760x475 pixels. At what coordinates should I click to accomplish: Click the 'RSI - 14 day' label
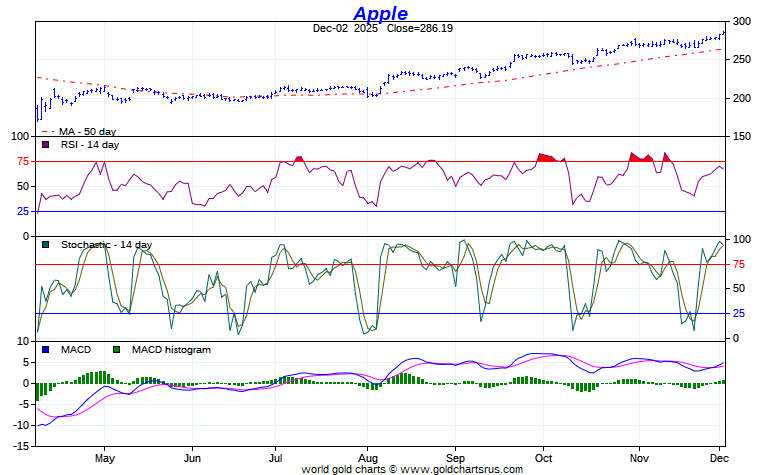pyautogui.click(x=90, y=144)
